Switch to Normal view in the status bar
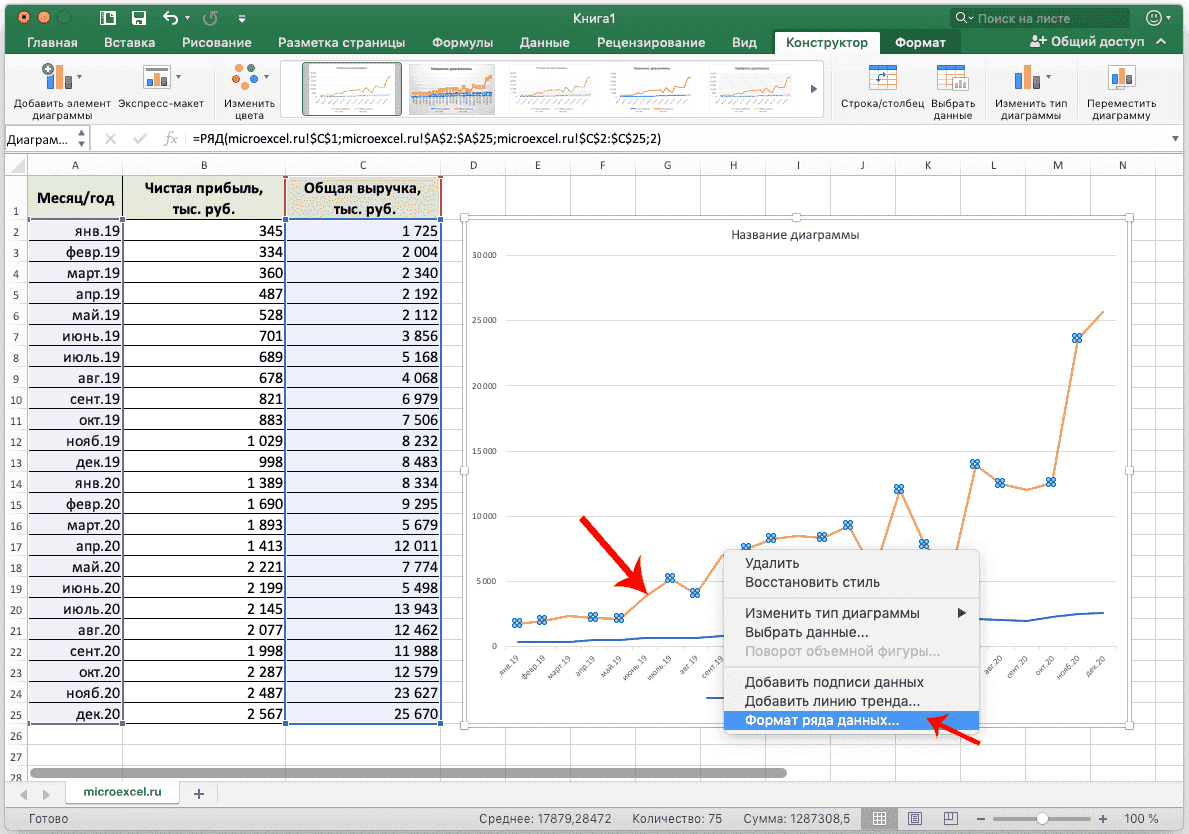Screen dimensions: 1189x834 point(879,818)
